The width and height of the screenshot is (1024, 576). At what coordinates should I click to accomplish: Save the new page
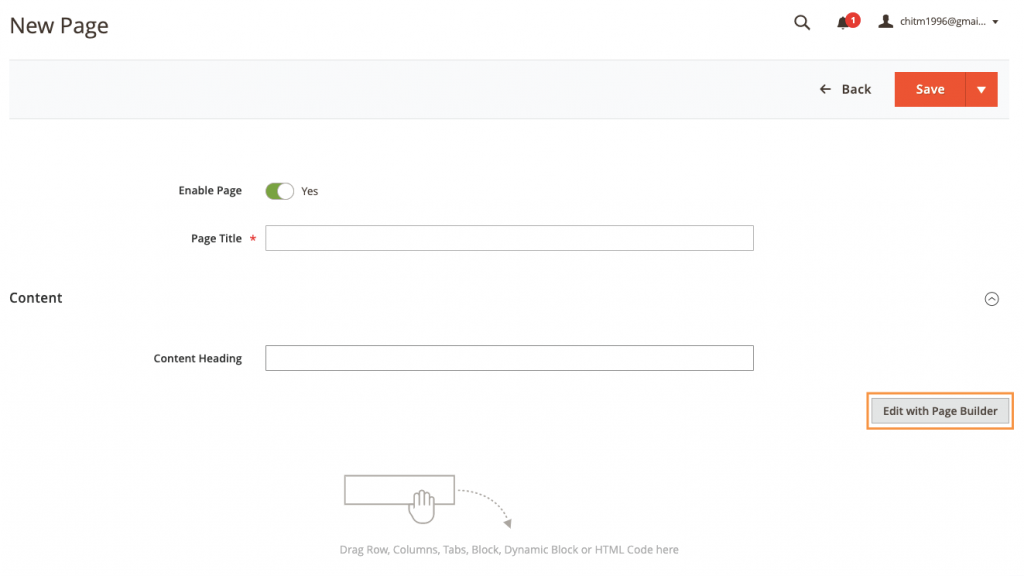pyautogui.click(x=929, y=89)
